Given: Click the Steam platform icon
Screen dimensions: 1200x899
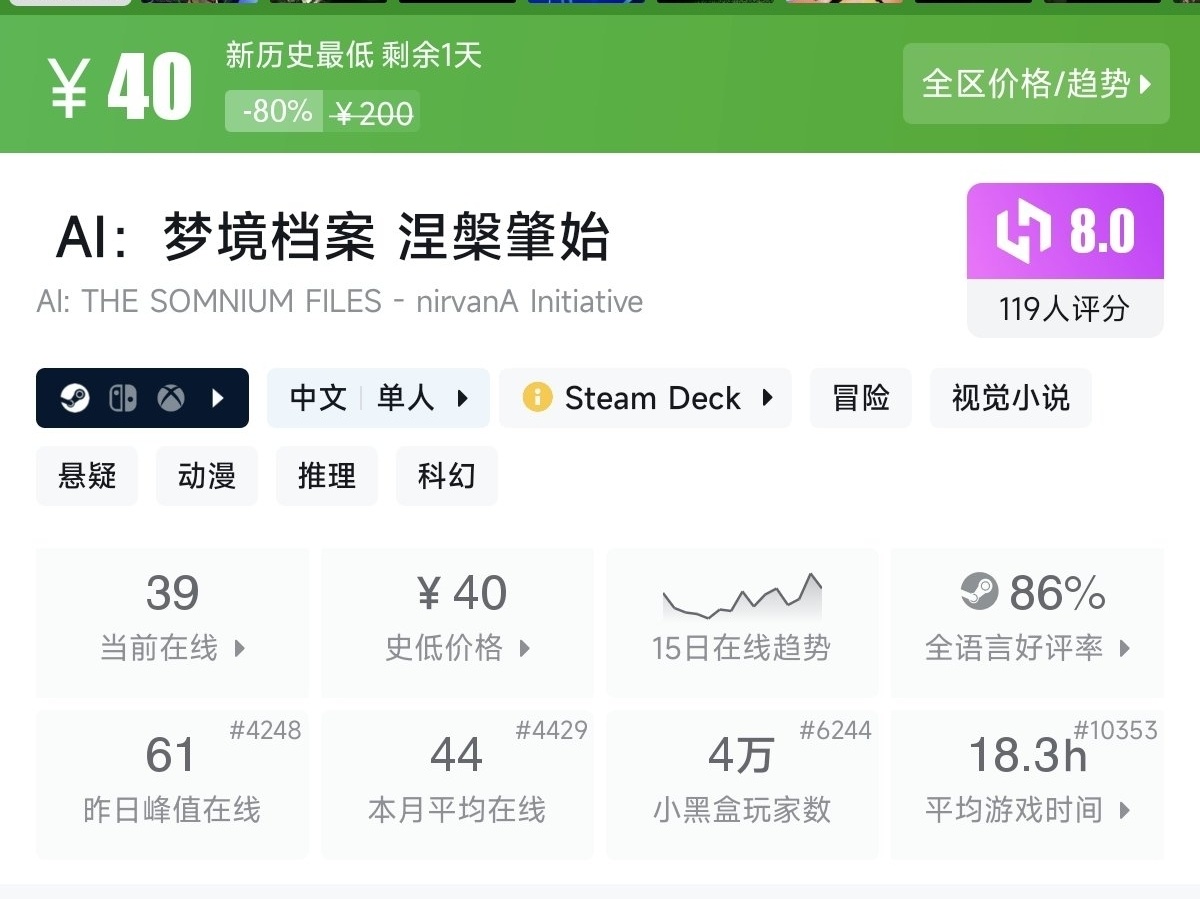Looking at the screenshot, I should pos(75,399).
